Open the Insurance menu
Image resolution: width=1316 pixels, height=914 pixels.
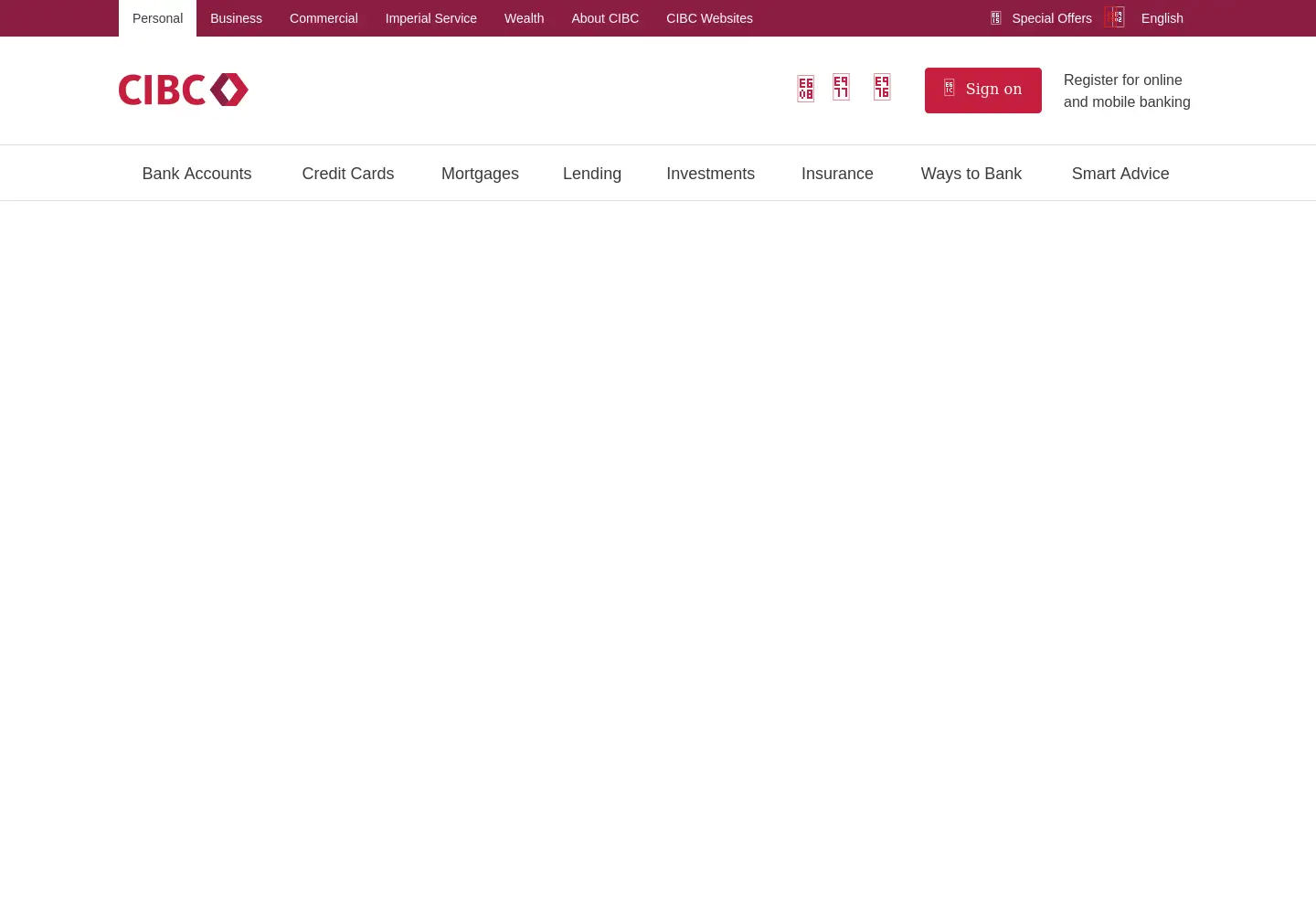[837, 174]
